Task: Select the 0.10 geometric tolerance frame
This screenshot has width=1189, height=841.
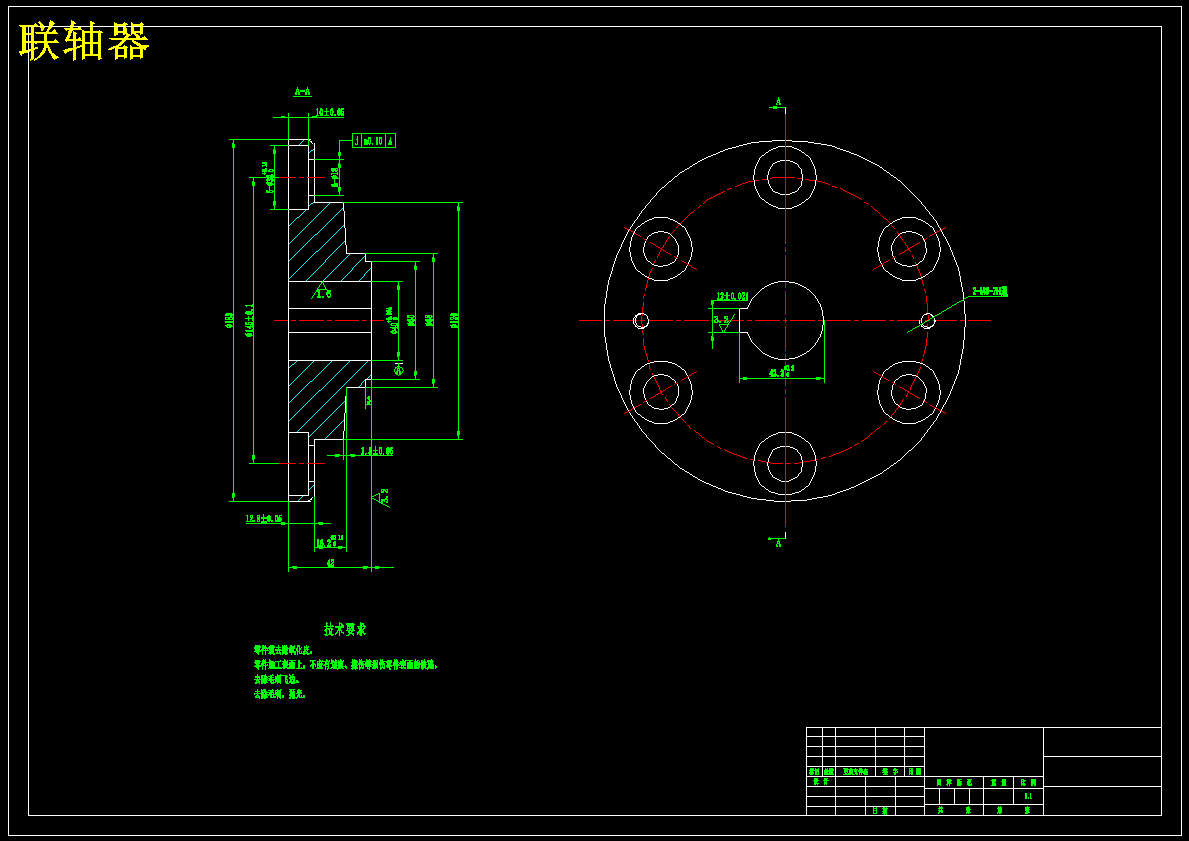Action: (x=374, y=141)
